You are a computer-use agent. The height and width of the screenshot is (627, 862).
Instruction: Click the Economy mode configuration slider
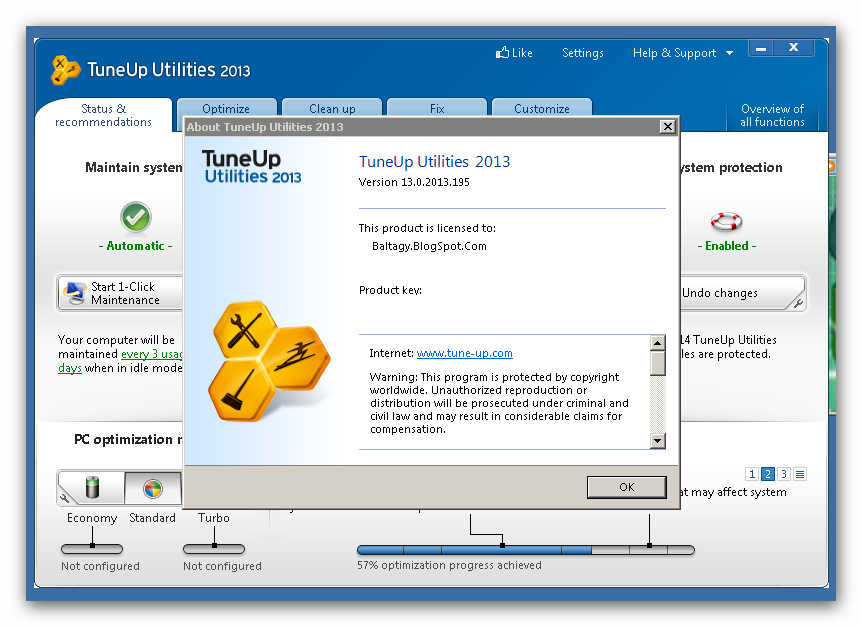[x=92, y=548]
